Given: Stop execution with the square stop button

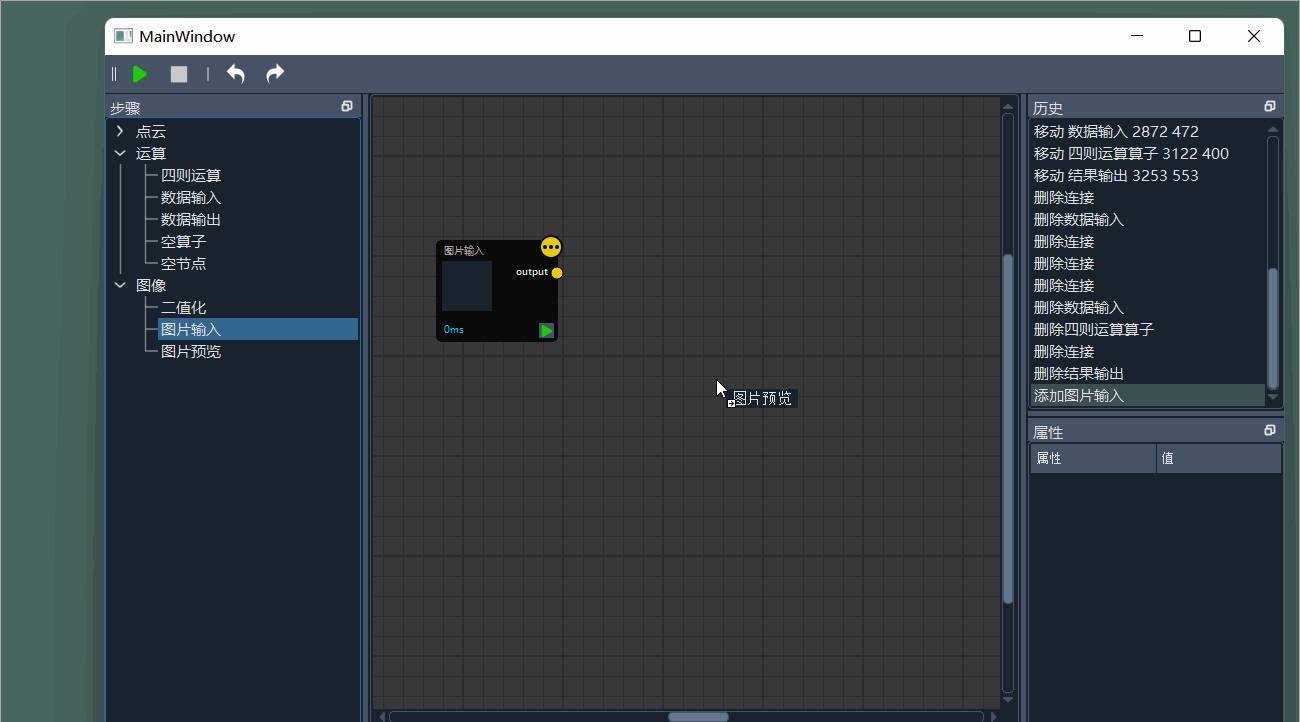Looking at the screenshot, I should [179, 74].
